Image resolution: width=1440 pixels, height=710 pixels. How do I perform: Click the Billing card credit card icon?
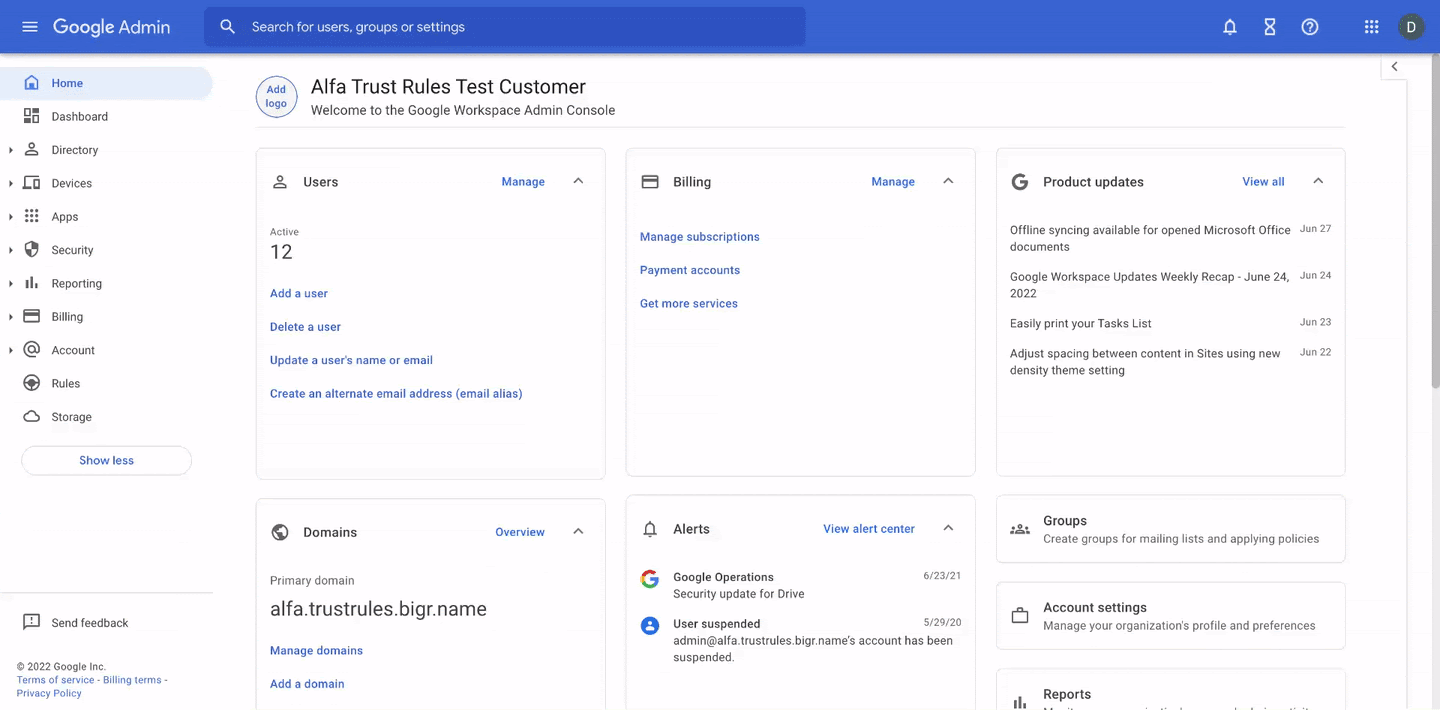click(650, 182)
